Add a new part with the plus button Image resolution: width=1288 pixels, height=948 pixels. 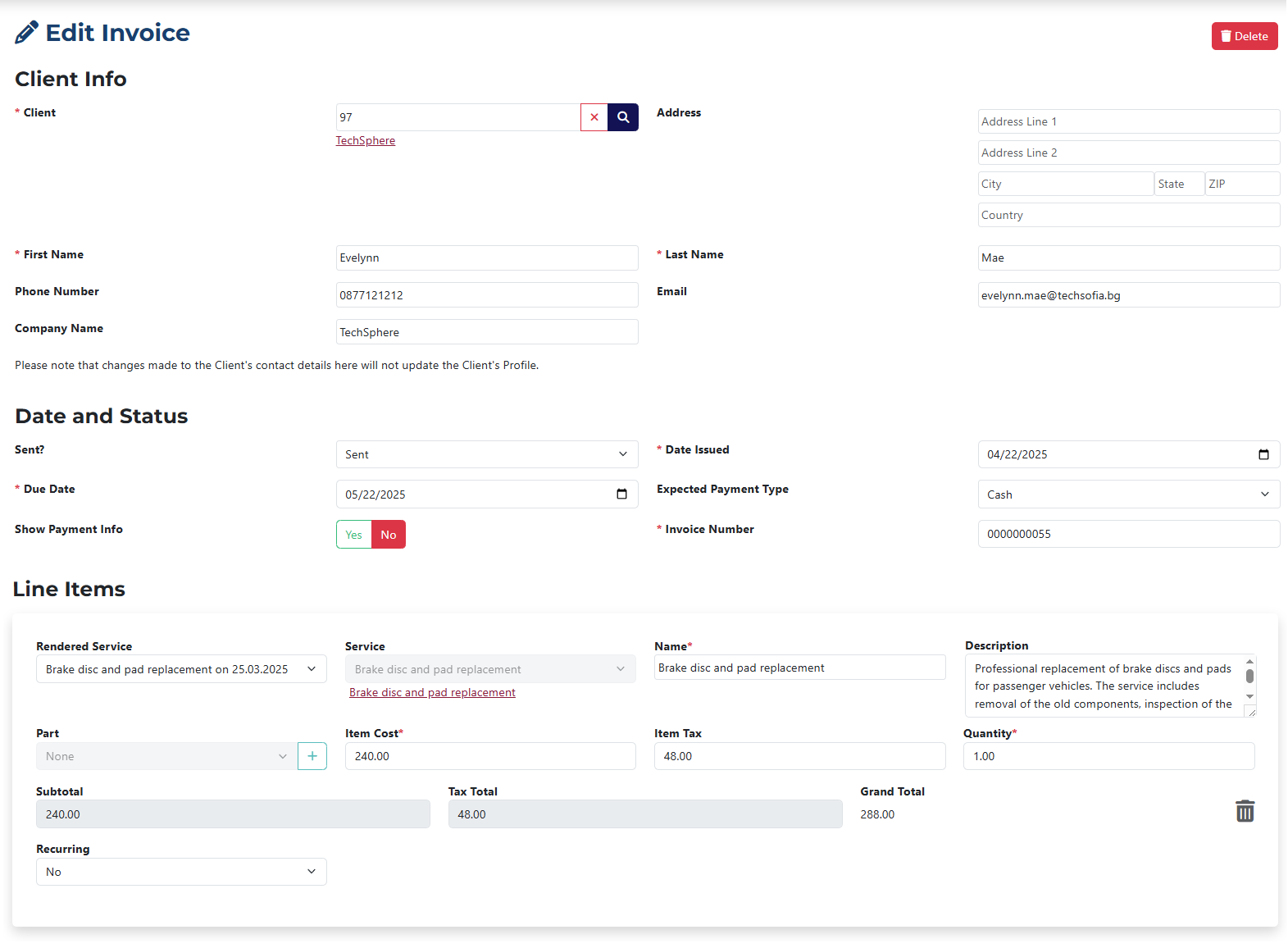click(x=312, y=756)
